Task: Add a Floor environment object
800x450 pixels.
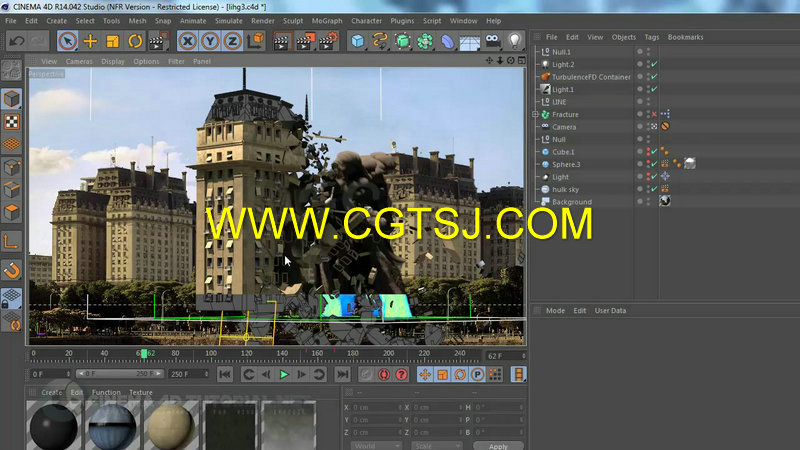Action: point(469,42)
